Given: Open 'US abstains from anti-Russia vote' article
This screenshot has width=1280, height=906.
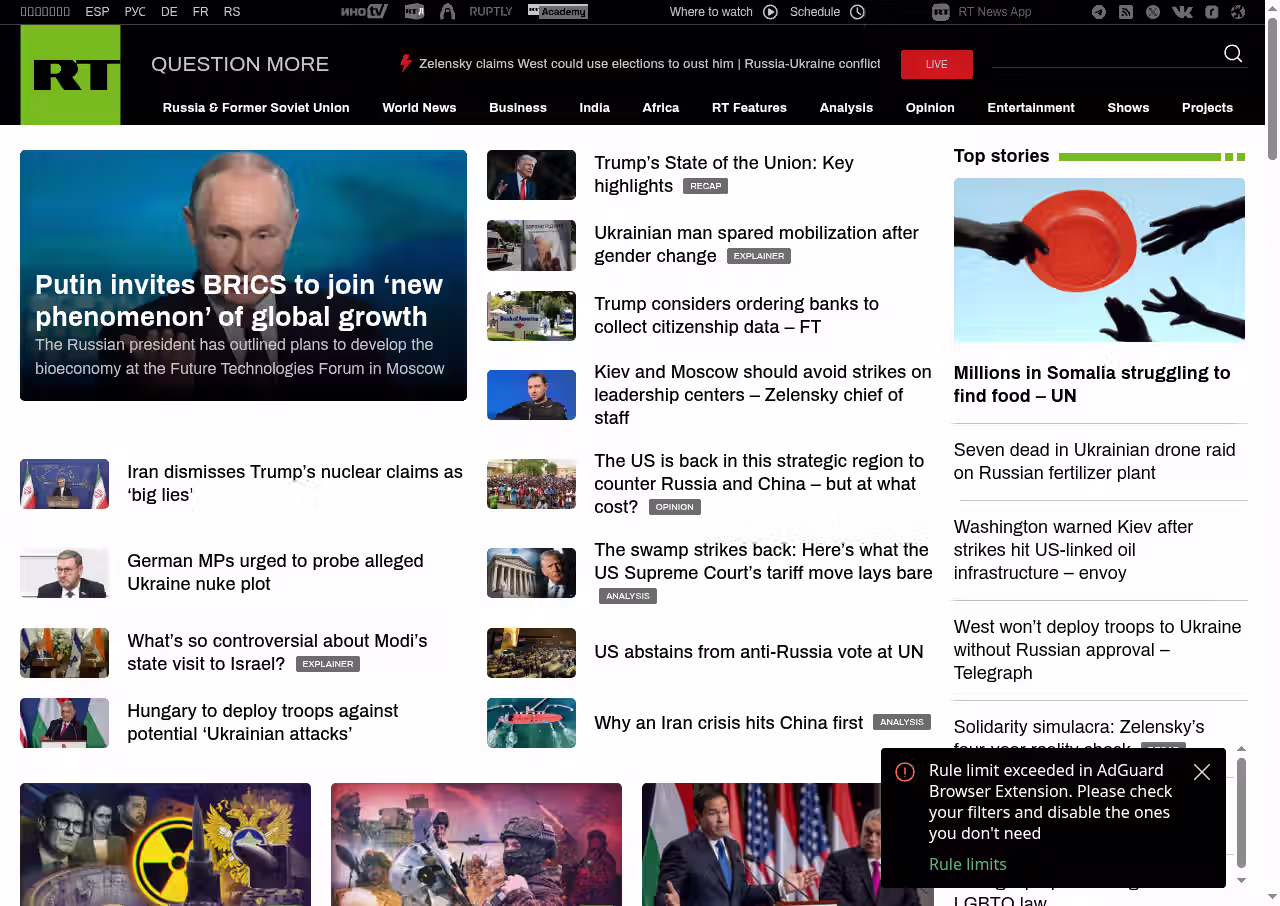Looking at the screenshot, I should [x=758, y=652].
